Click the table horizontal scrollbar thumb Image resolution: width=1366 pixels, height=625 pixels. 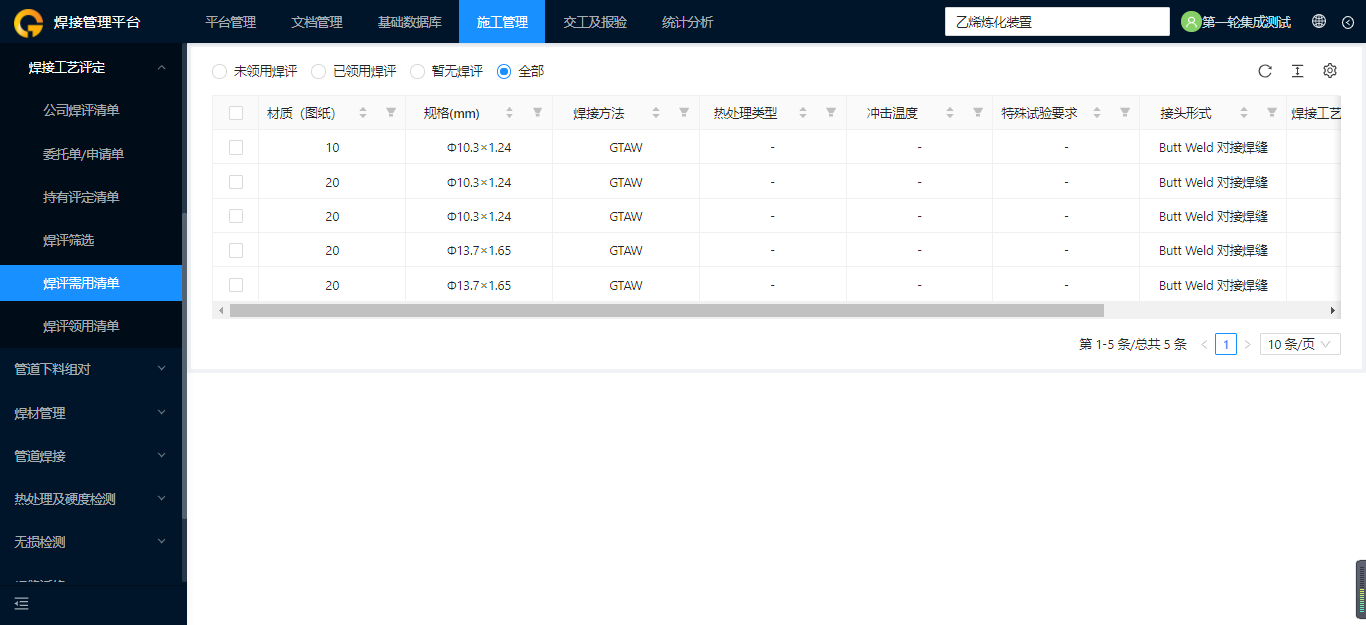coord(667,310)
